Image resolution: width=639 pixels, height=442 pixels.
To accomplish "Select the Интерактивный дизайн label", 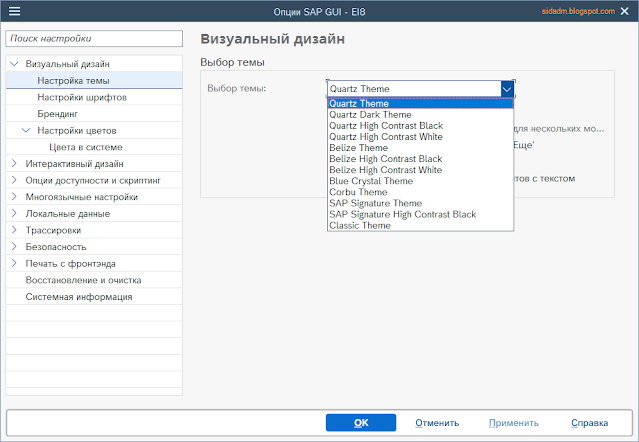I will [75, 164].
